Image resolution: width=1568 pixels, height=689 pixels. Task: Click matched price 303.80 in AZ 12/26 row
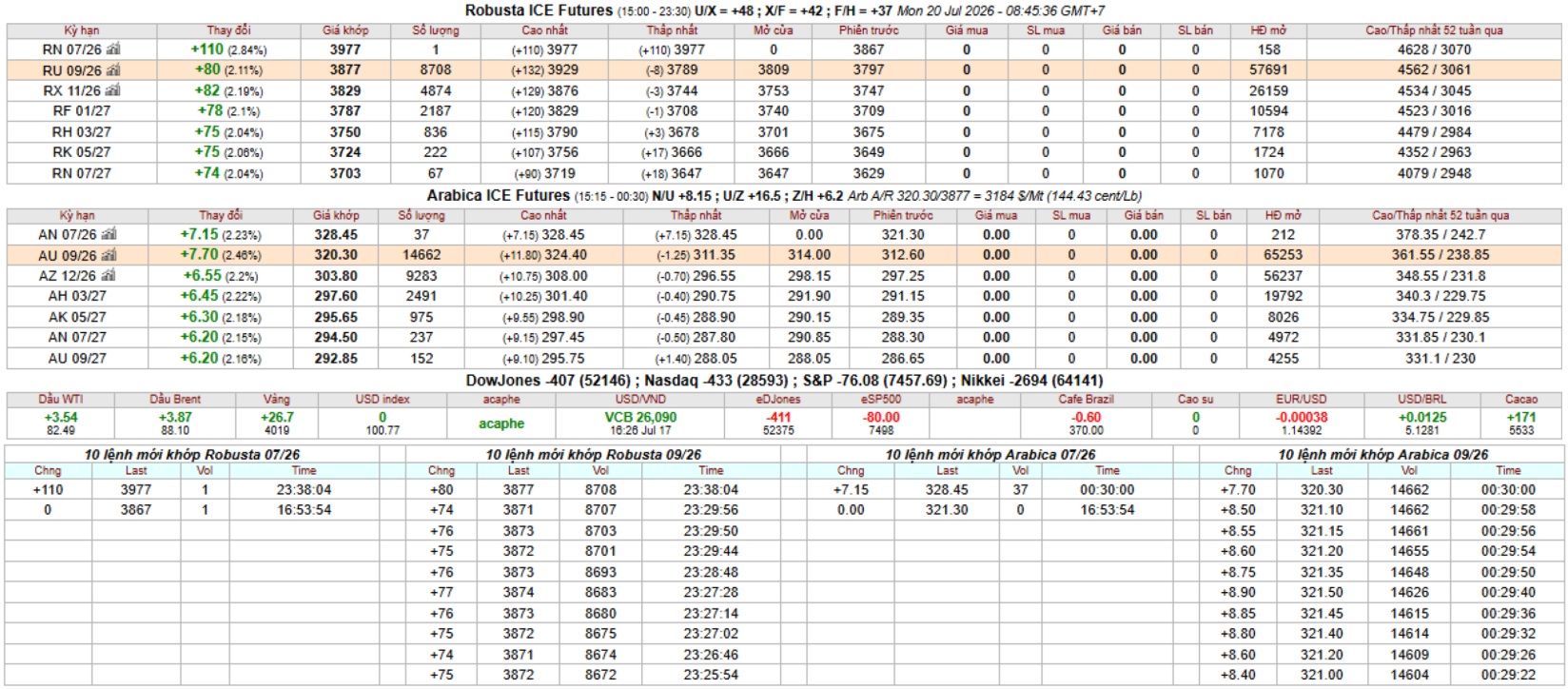336,276
